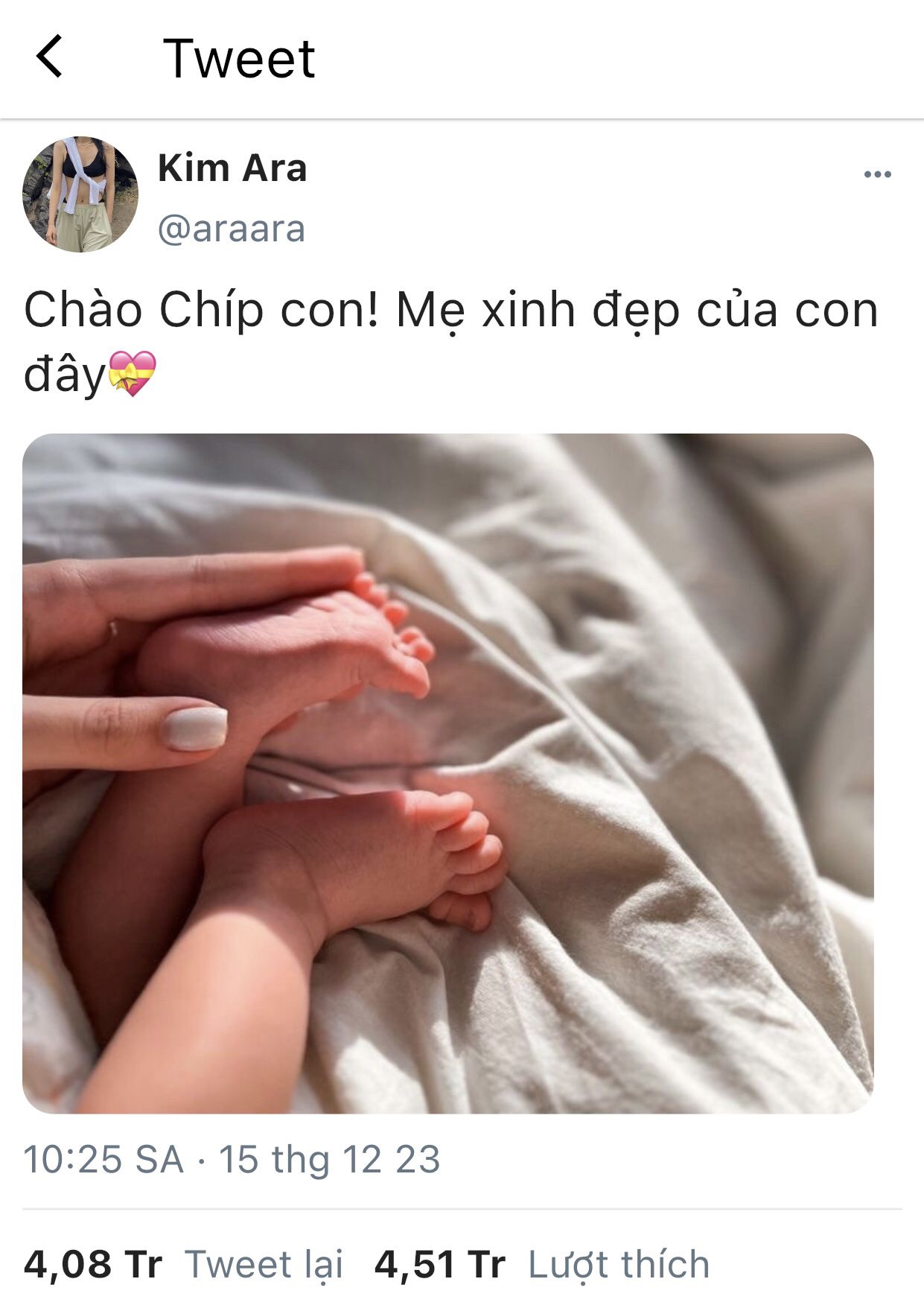Tap the manicured fingernail in the photo
The width and height of the screenshot is (924, 1311).
[195, 728]
